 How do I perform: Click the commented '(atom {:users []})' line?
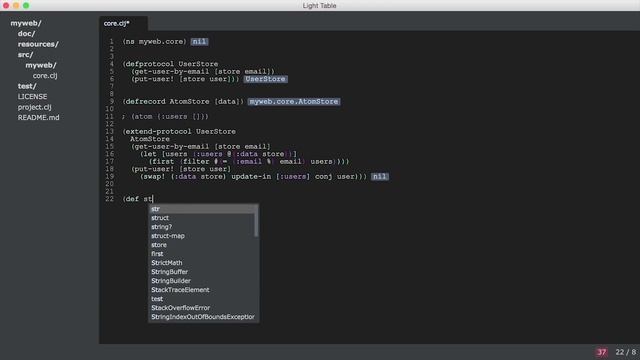[x=165, y=117]
